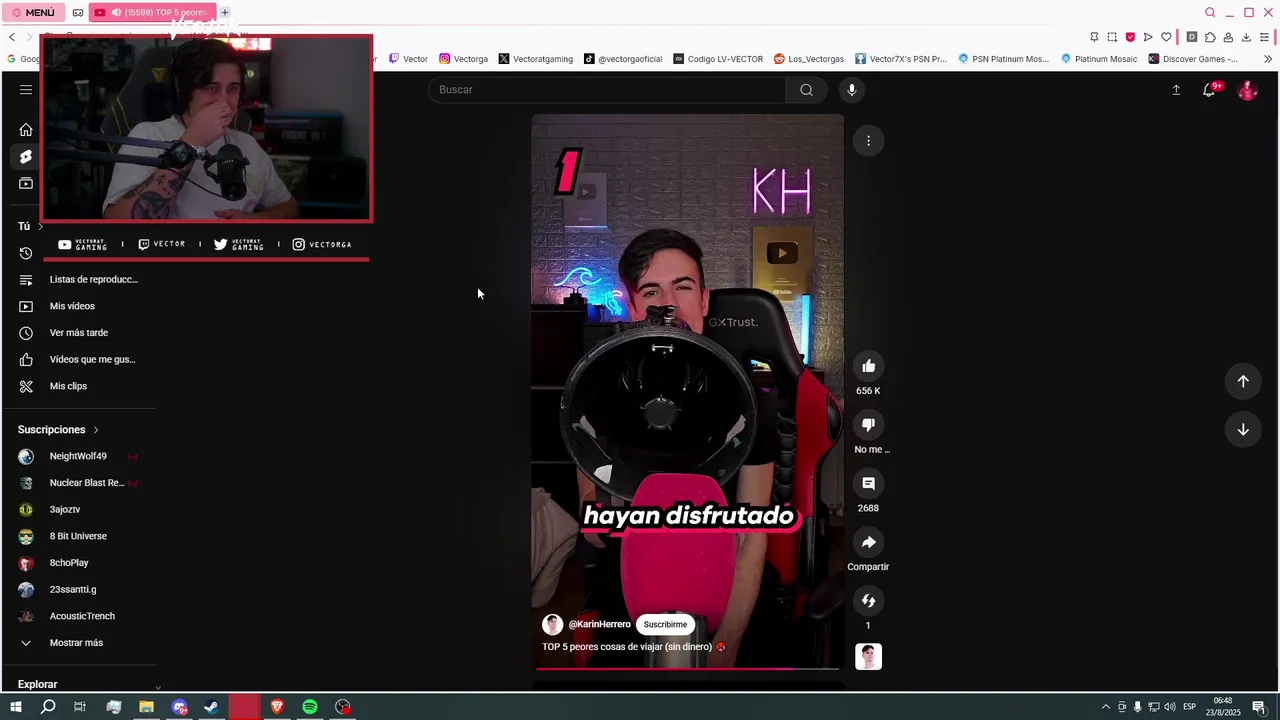The height and width of the screenshot is (720, 1280).
Task: Expand the Tú section chevron
Action: pos(40,226)
